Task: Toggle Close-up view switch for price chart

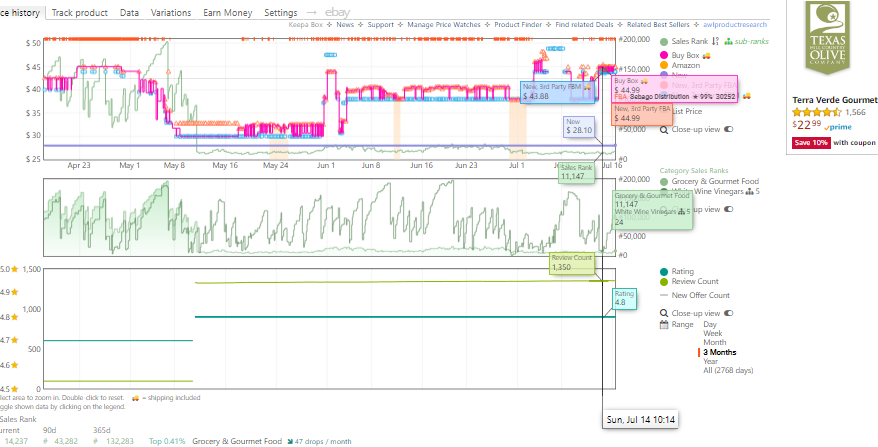Action: 728,129
